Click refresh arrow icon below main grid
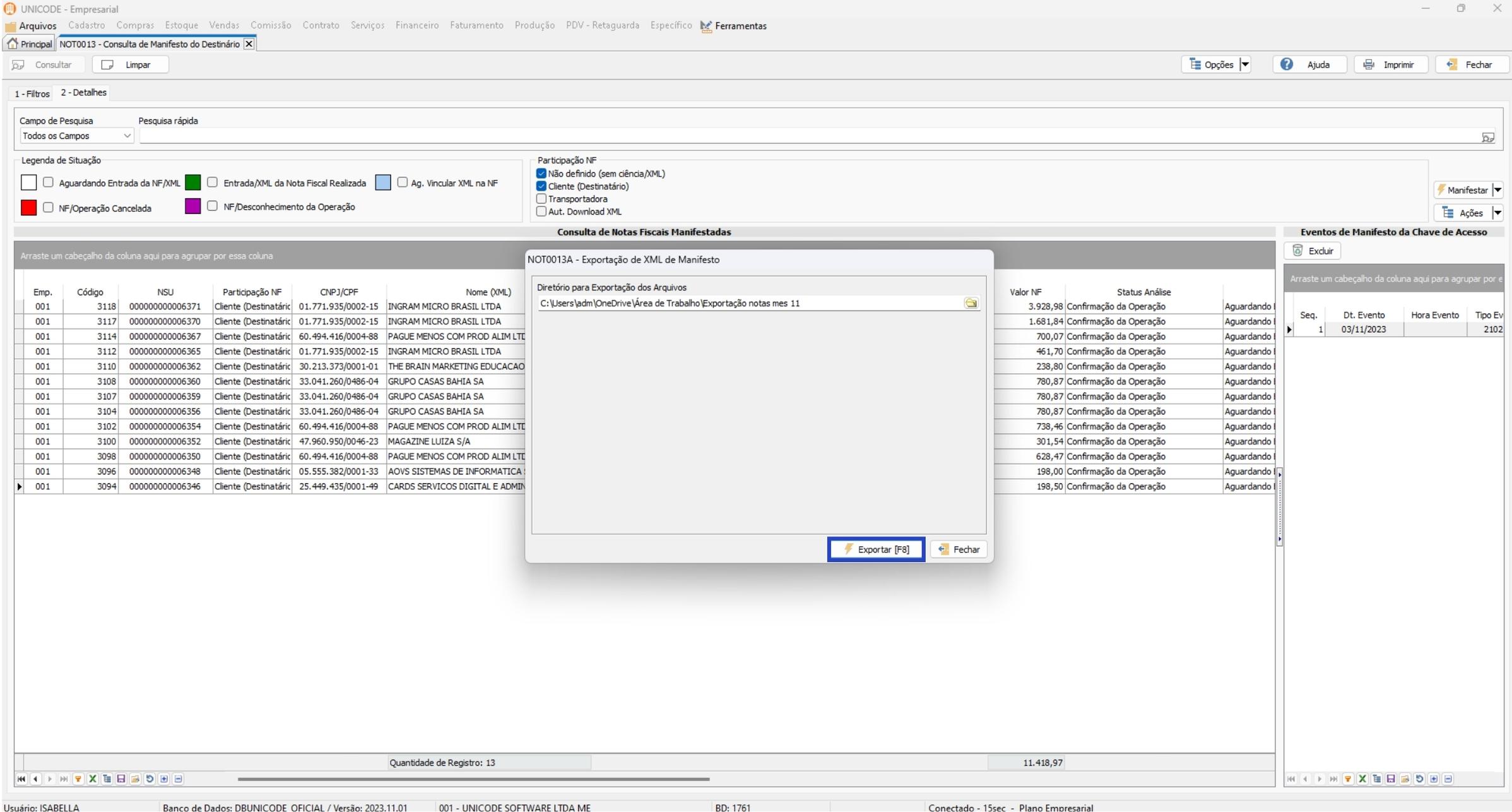Image resolution: width=1512 pixels, height=812 pixels. (x=150, y=779)
